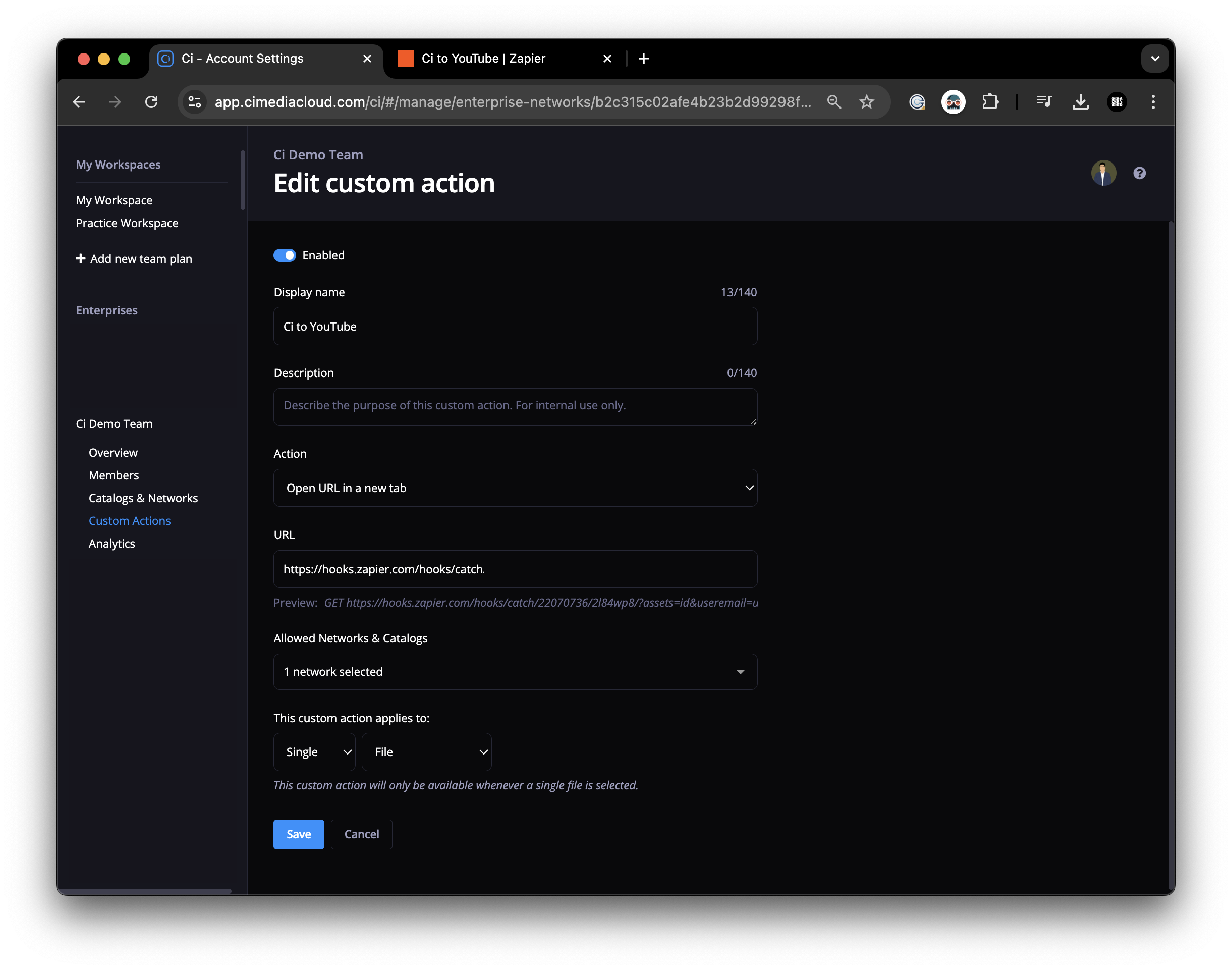Viewport: 1232px width, 970px height.
Task: Open the tab search chevron button
Action: tap(1154, 59)
